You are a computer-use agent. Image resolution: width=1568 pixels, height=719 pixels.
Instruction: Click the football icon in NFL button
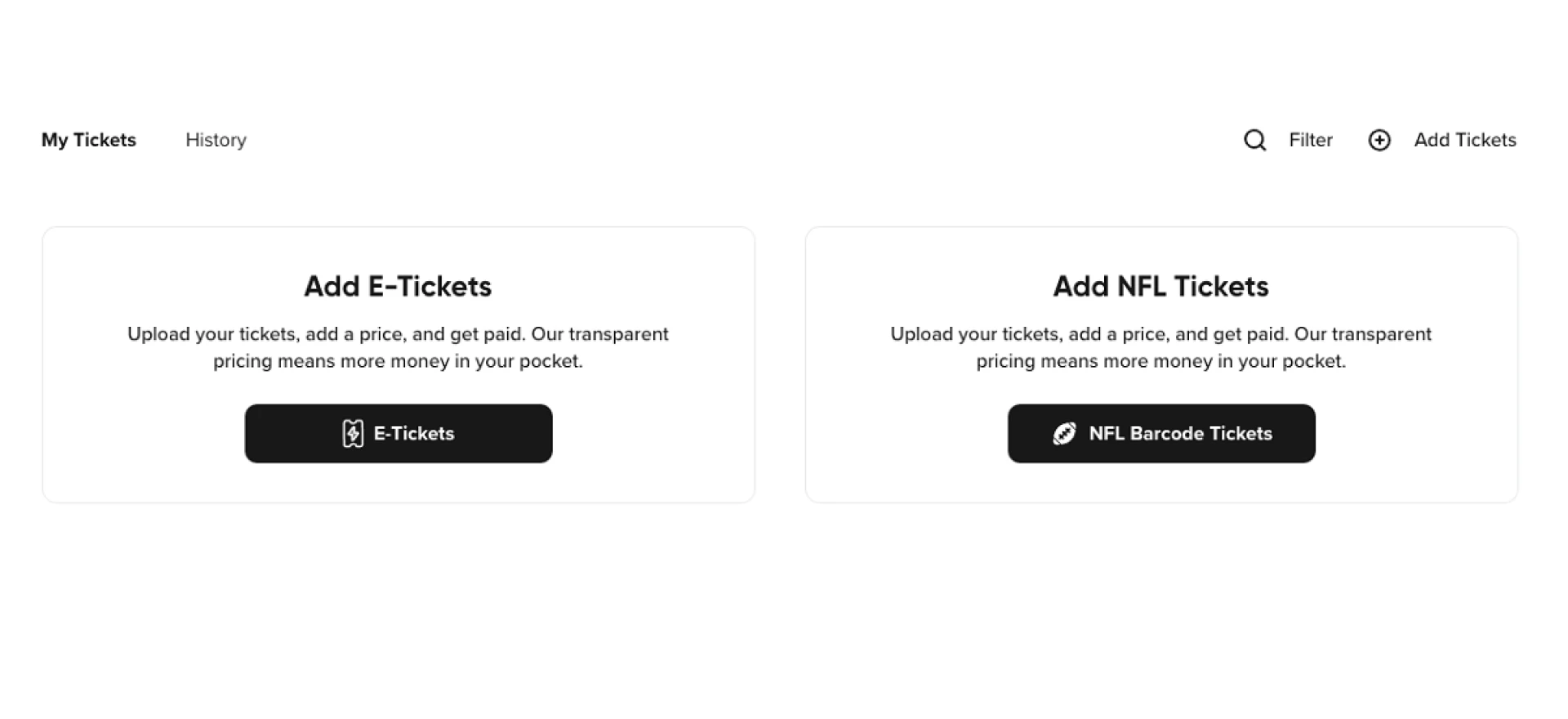tap(1064, 434)
